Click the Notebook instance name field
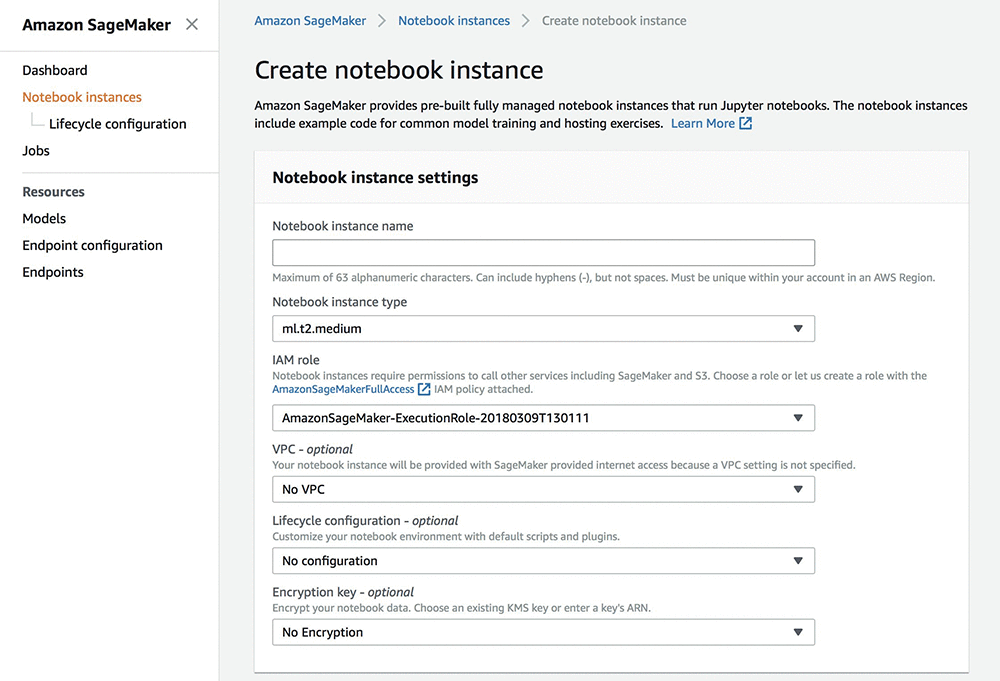Viewport: 1000px width, 681px height. point(543,252)
